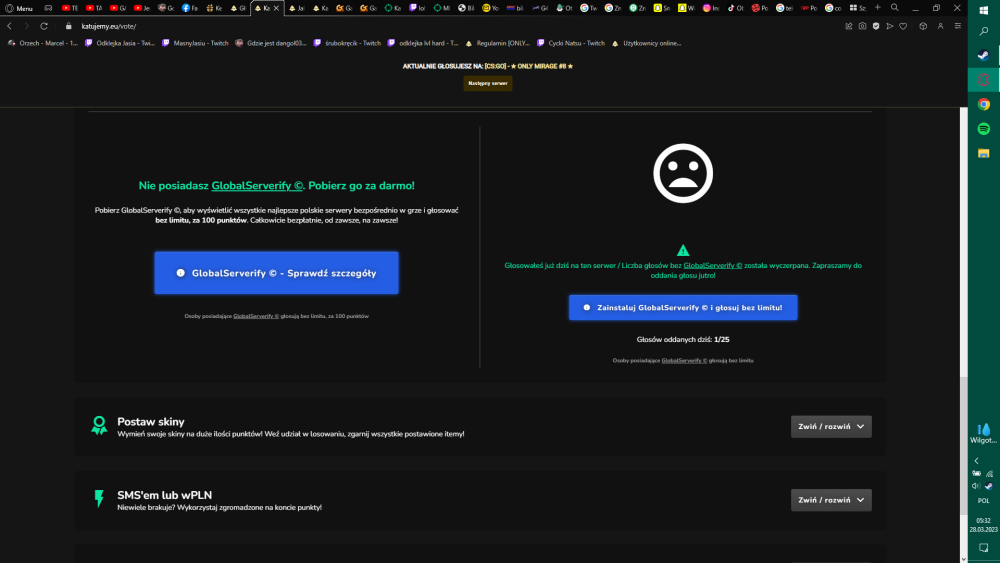Click the sad face icon
1000x563 pixels.
(683, 173)
